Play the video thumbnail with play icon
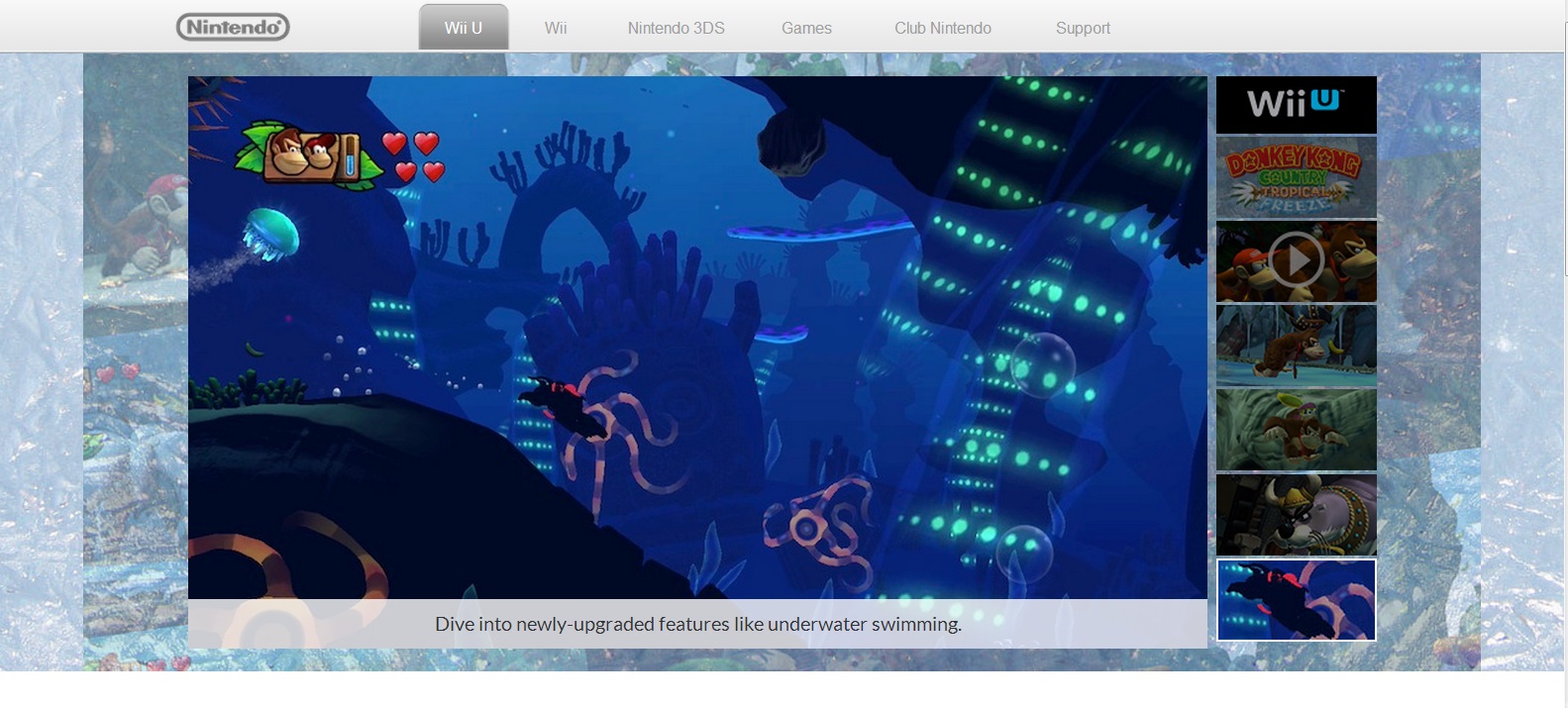Screen dimensions: 1568x708 1296,261
